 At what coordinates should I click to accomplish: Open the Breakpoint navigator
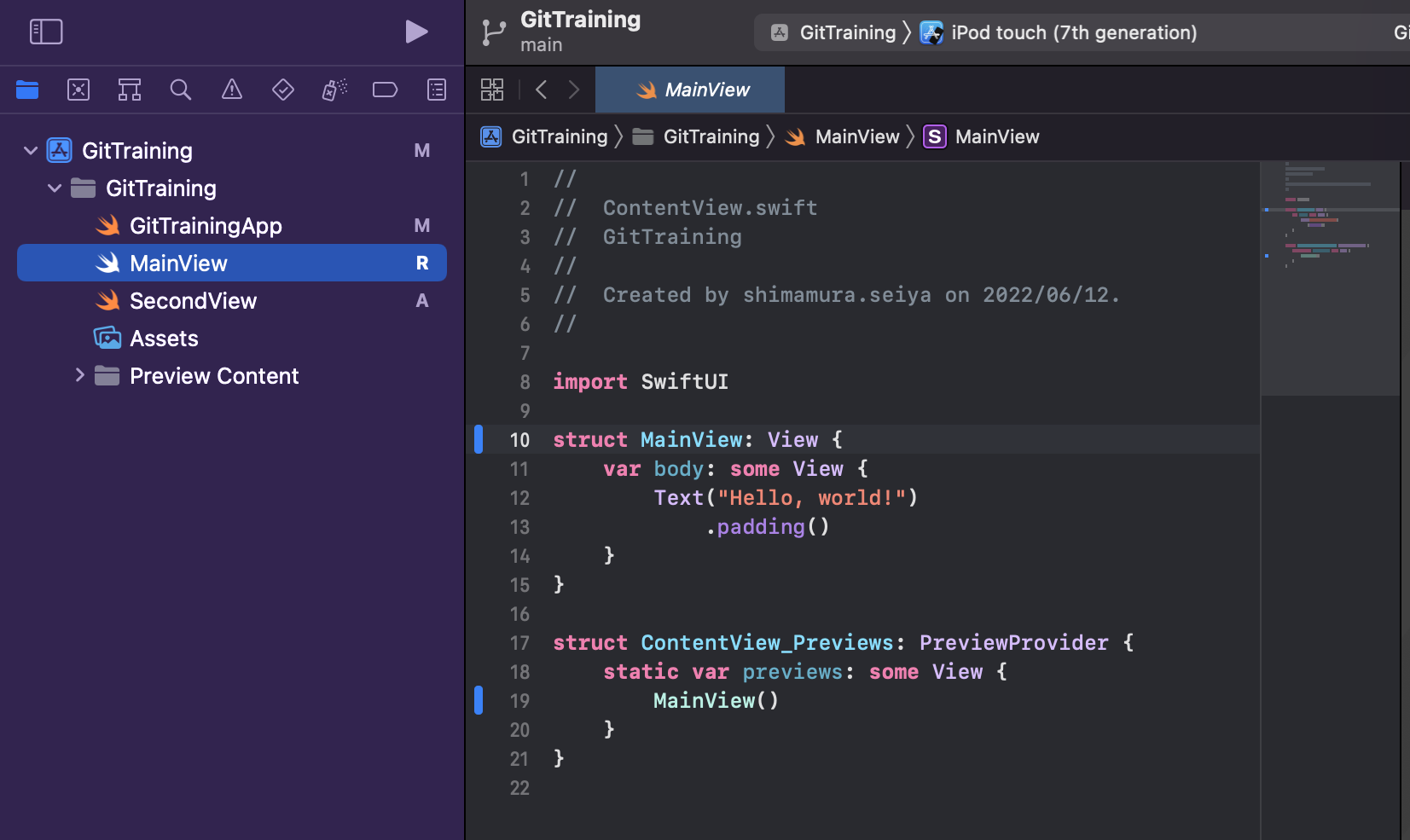(x=385, y=90)
